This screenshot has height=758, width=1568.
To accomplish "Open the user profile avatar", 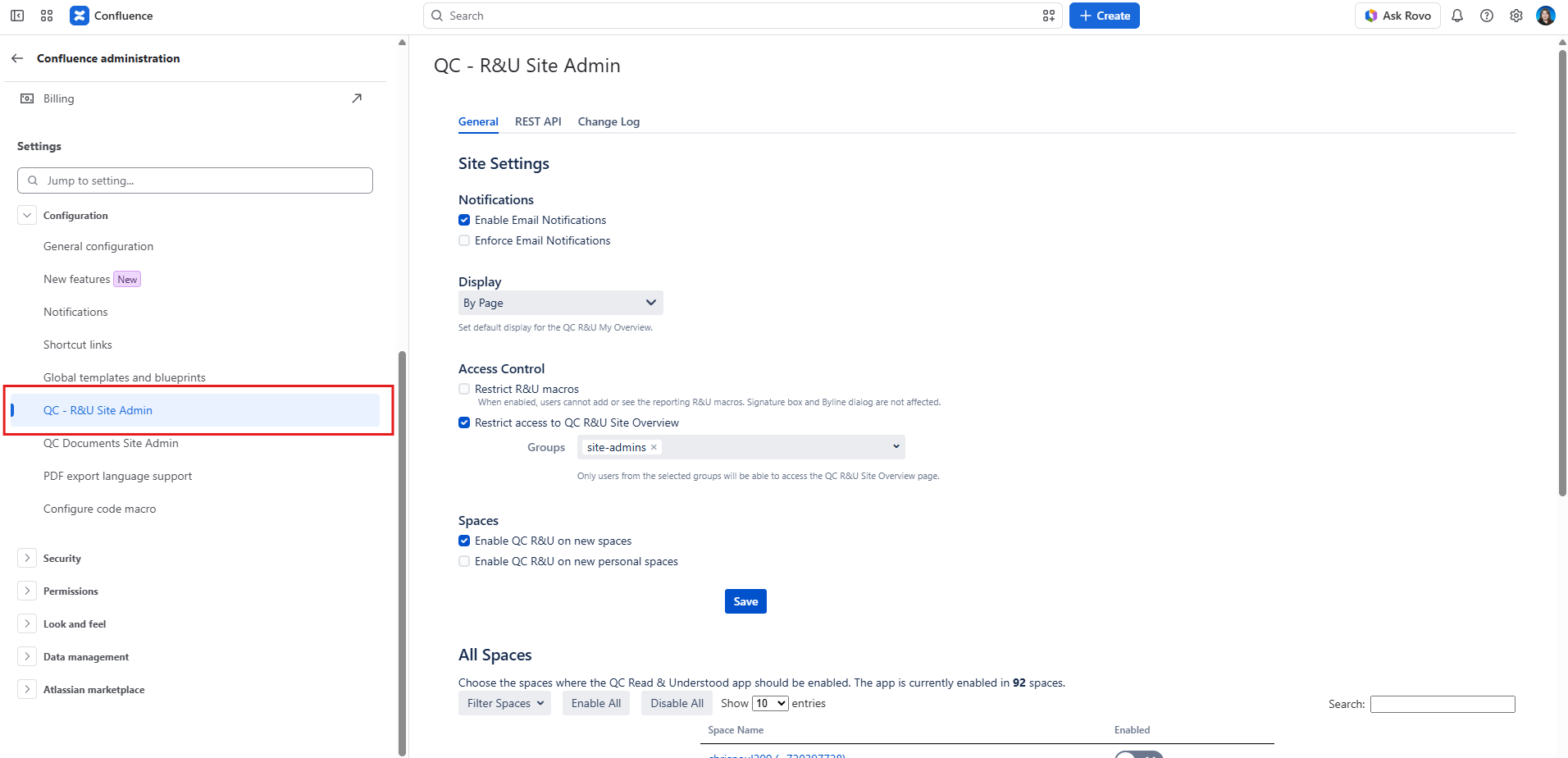I will pyautogui.click(x=1546, y=16).
